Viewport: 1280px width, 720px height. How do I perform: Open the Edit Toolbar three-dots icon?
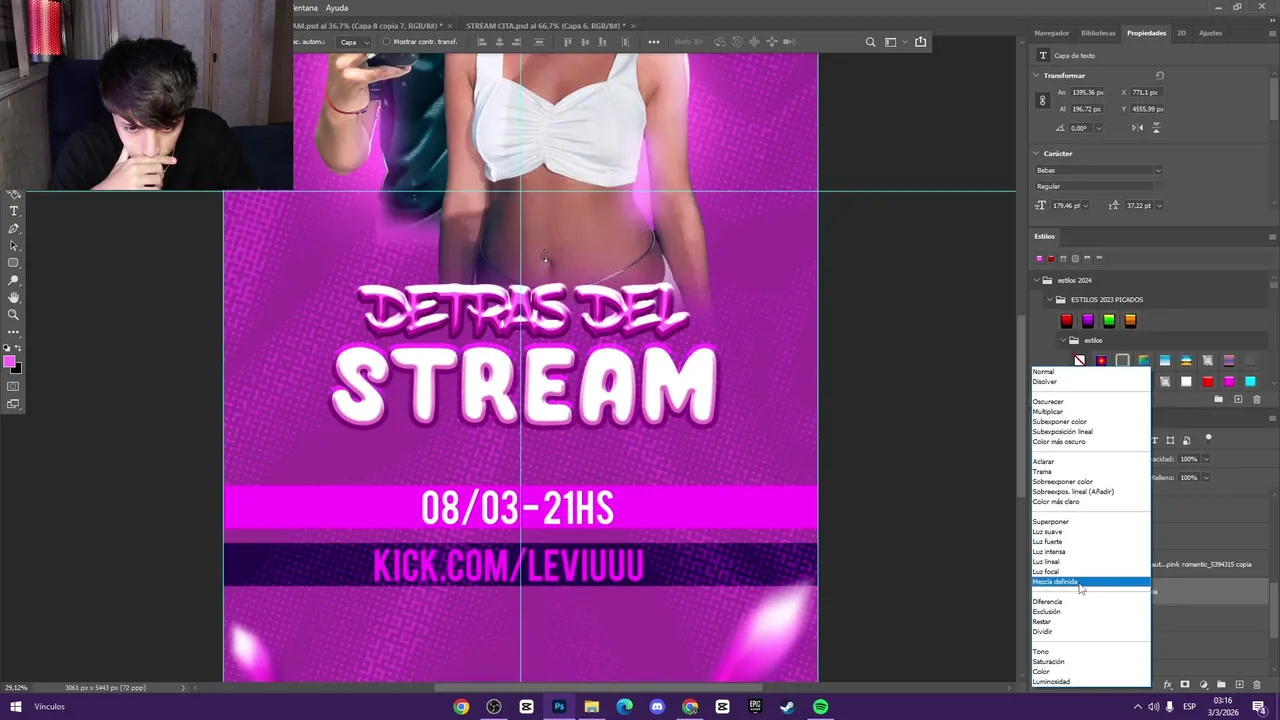coord(14,331)
